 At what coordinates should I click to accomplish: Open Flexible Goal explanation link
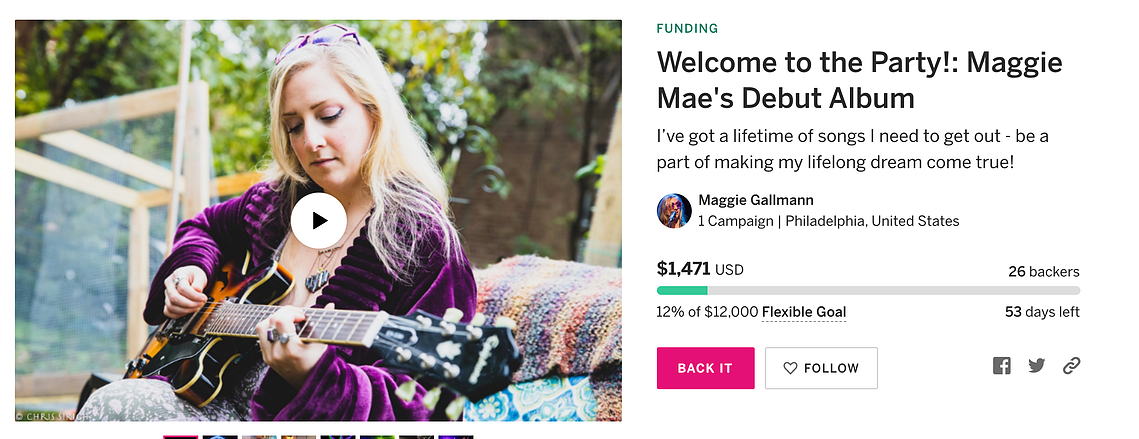(x=803, y=313)
